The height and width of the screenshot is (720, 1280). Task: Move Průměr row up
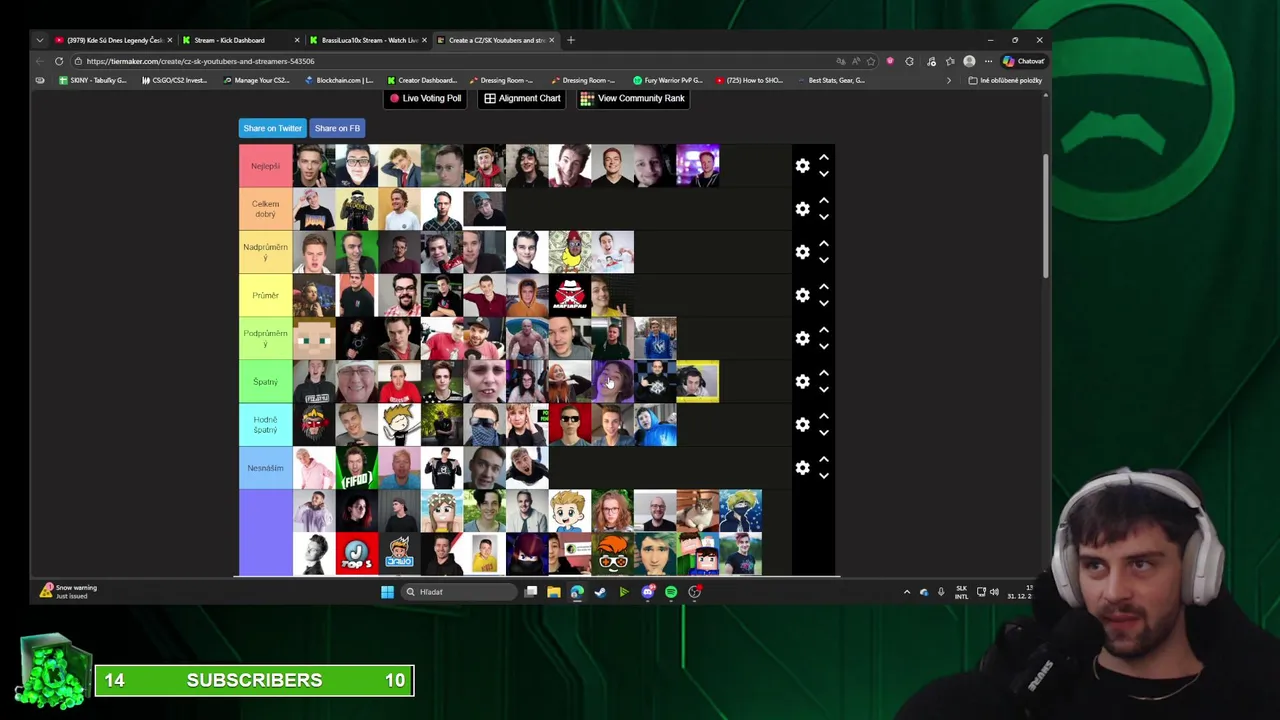tap(824, 287)
